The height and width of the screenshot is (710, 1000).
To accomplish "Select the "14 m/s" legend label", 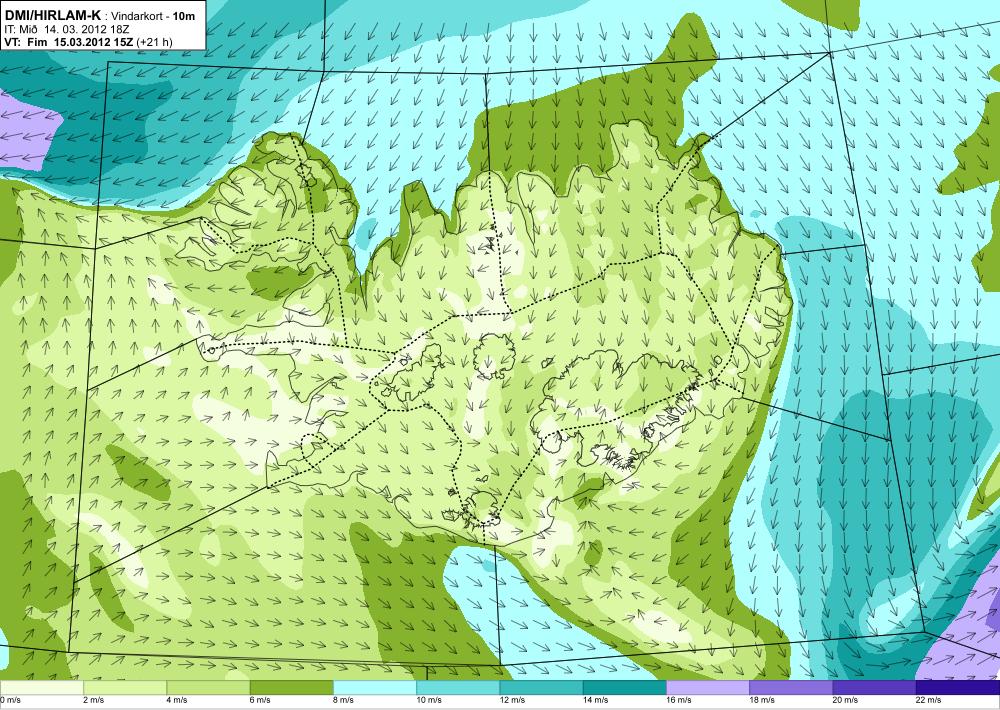I will pyautogui.click(x=596, y=700).
